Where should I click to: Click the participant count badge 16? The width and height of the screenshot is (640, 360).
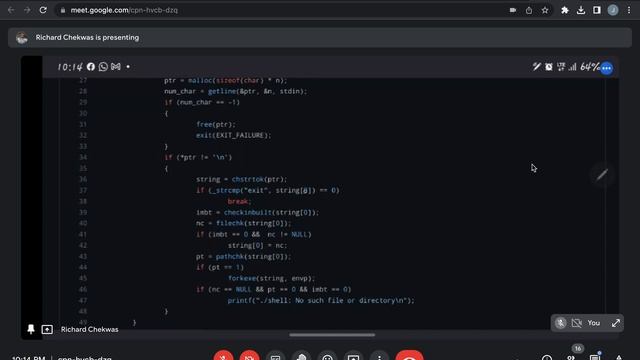point(577,348)
